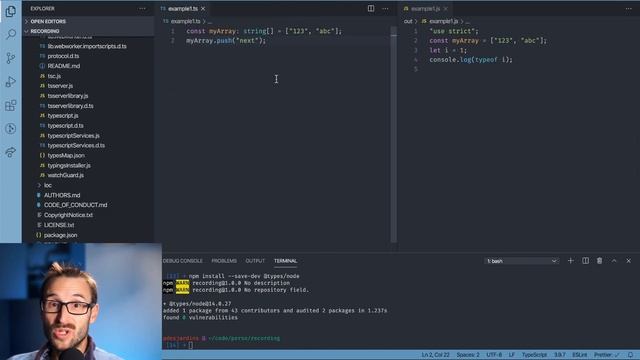Click Ln 2, Col 22 cursor position indicator
This screenshot has width=640, height=360.
pos(436,355)
